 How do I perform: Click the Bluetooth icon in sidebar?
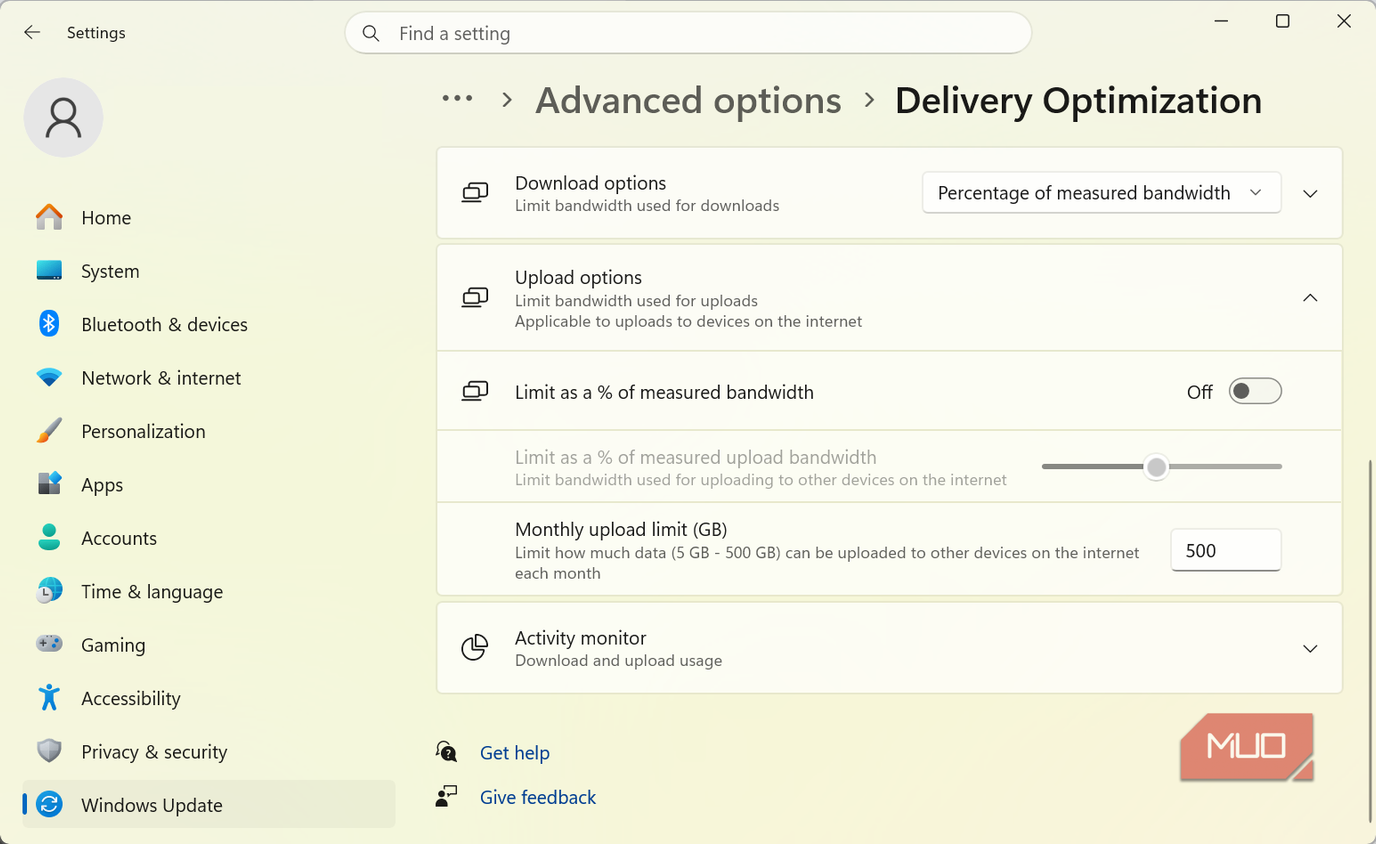coord(49,324)
